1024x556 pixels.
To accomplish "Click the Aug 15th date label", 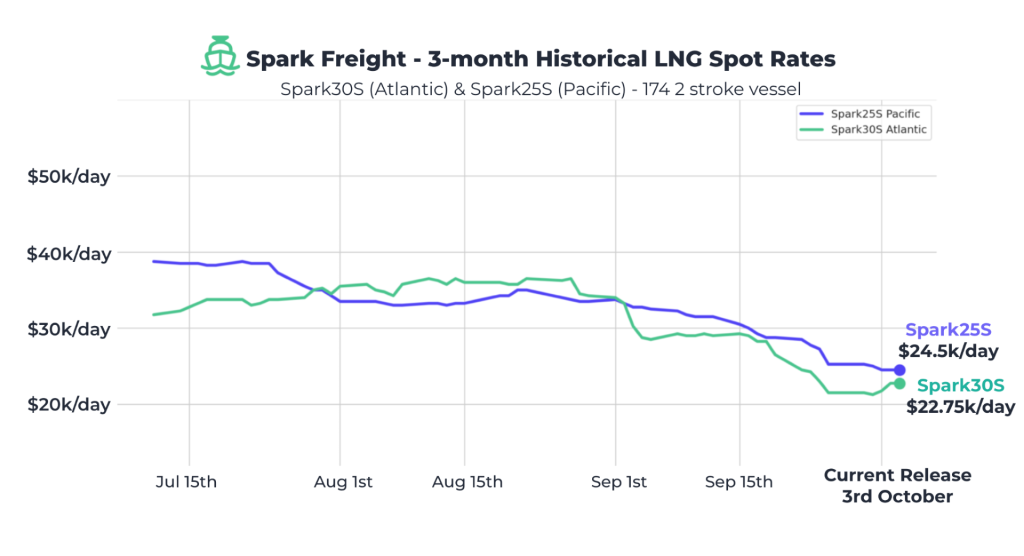I will click(x=467, y=482).
